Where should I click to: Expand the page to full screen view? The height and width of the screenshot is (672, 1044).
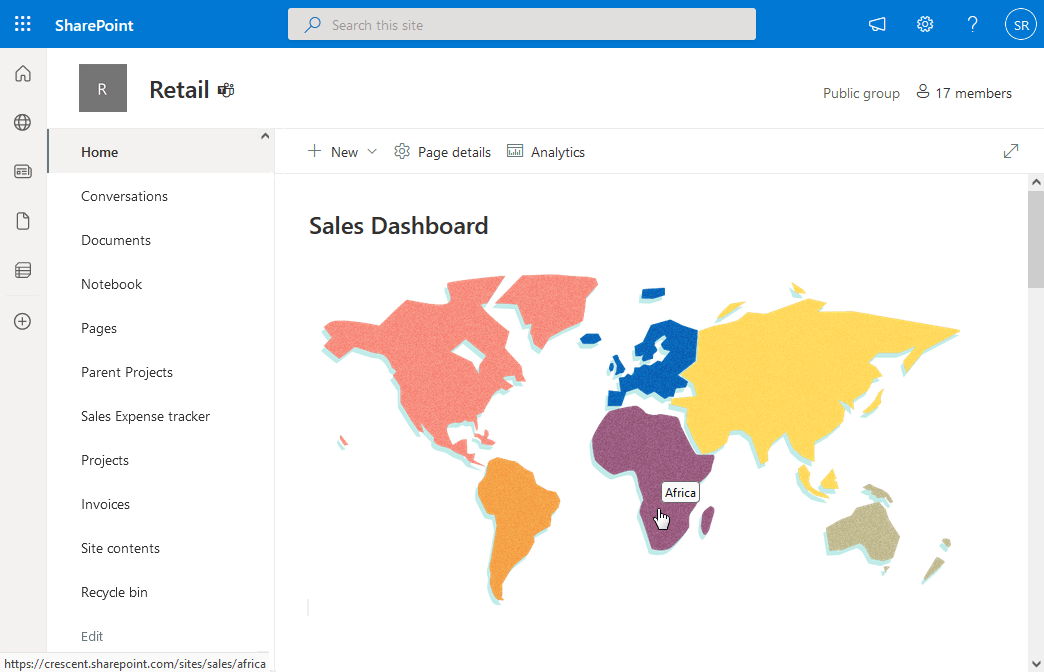[1010, 150]
